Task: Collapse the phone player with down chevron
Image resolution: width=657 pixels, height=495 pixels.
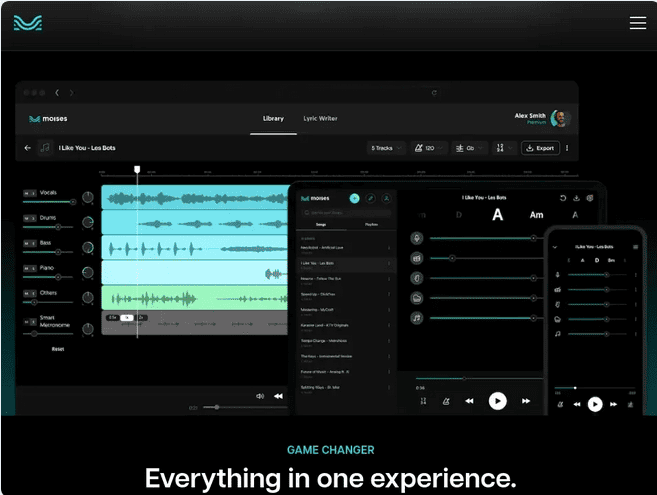Action: [x=555, y=247]
